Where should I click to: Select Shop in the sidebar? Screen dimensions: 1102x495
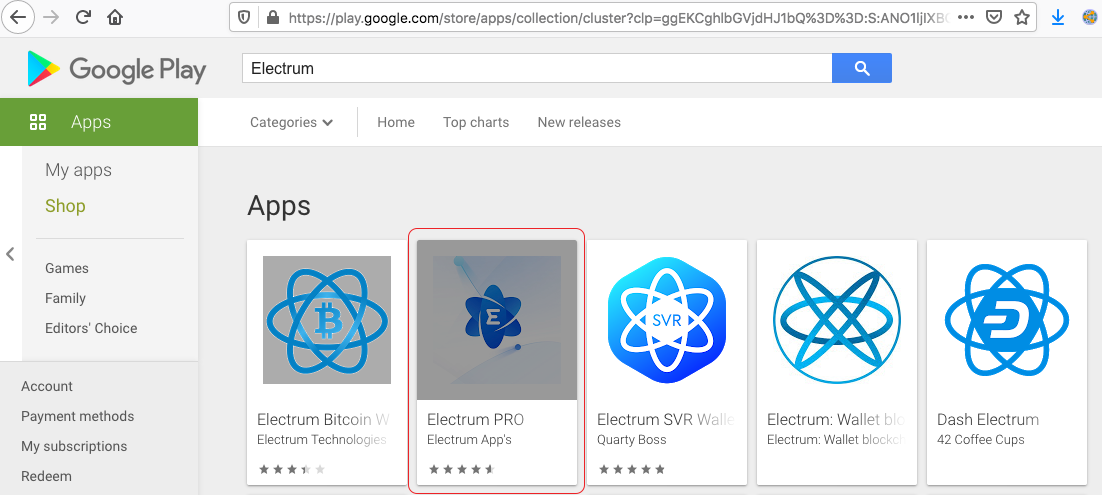pyautogui.click(x=65, y=206)
